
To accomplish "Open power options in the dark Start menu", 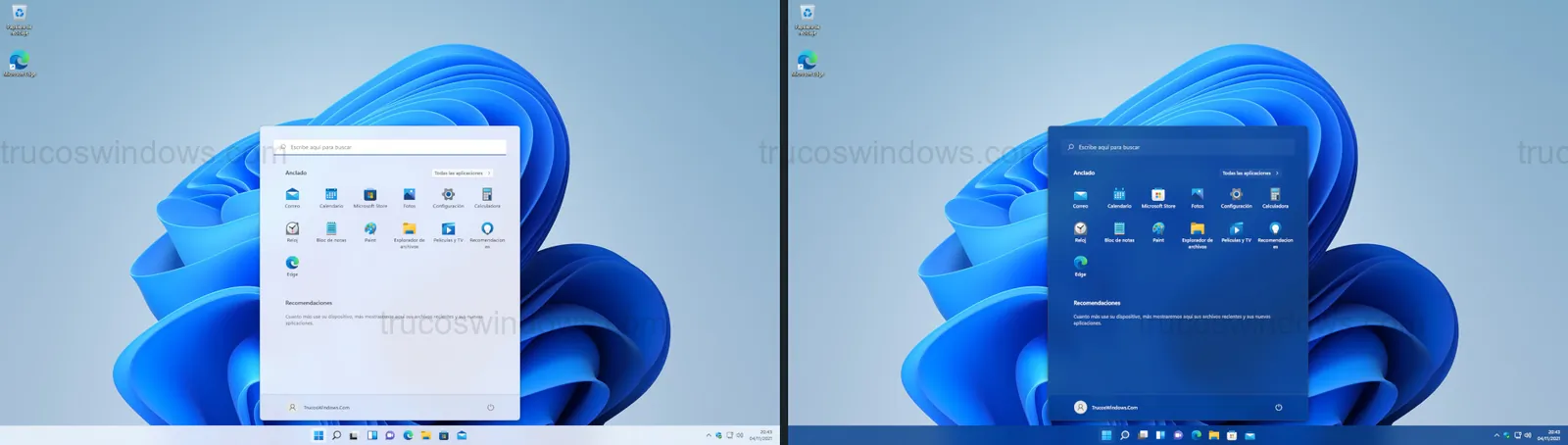I will pyautogui.click(x=1278, y=408).
